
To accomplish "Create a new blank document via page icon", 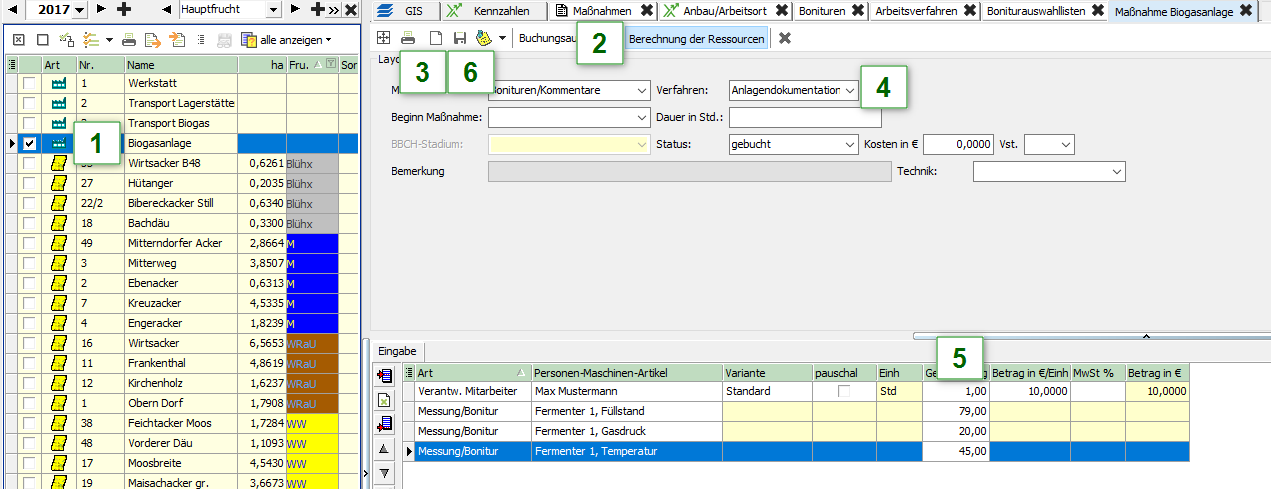I will pos(435,38).
